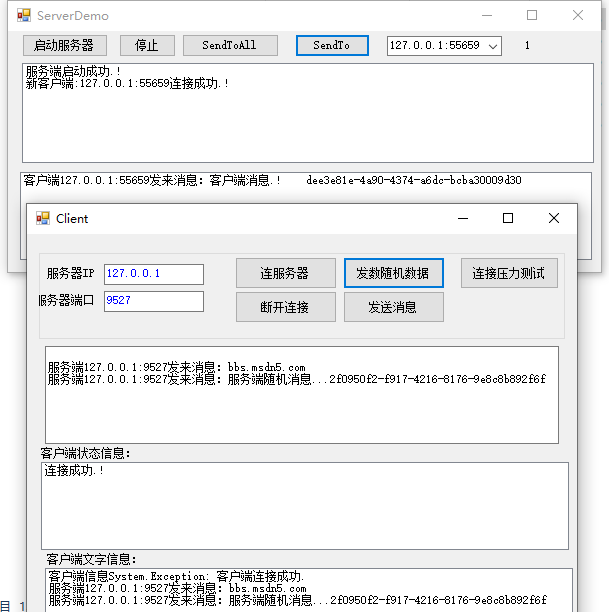This screenshot has width=609, height=612.
Task: Click the 停止 button
Action: coord(147,46)
